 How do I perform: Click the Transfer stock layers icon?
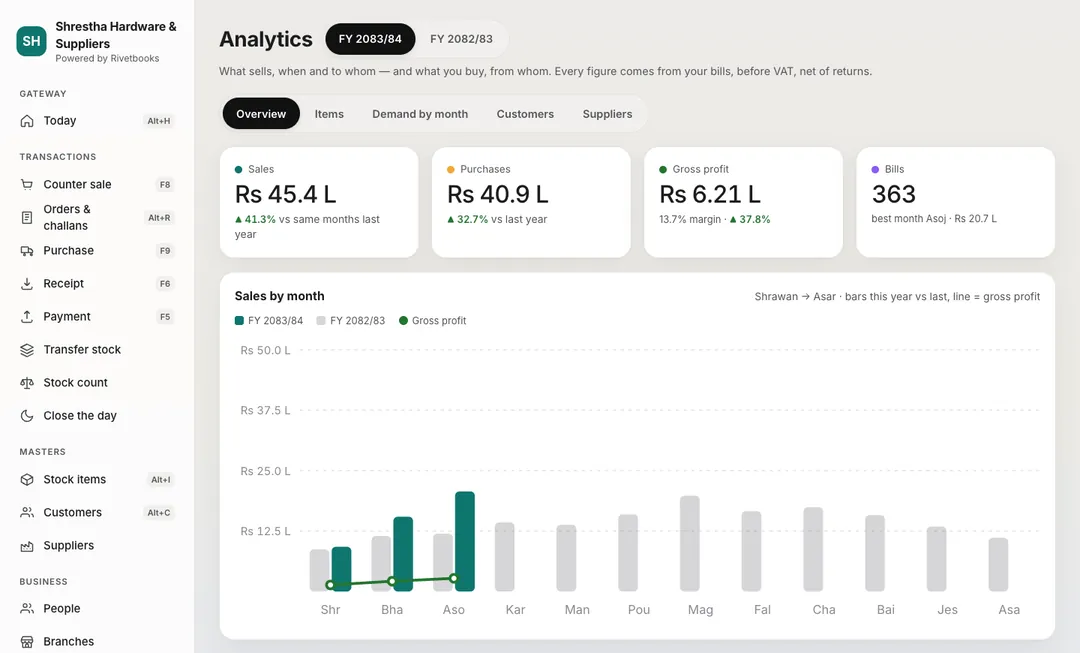point(27,350)
